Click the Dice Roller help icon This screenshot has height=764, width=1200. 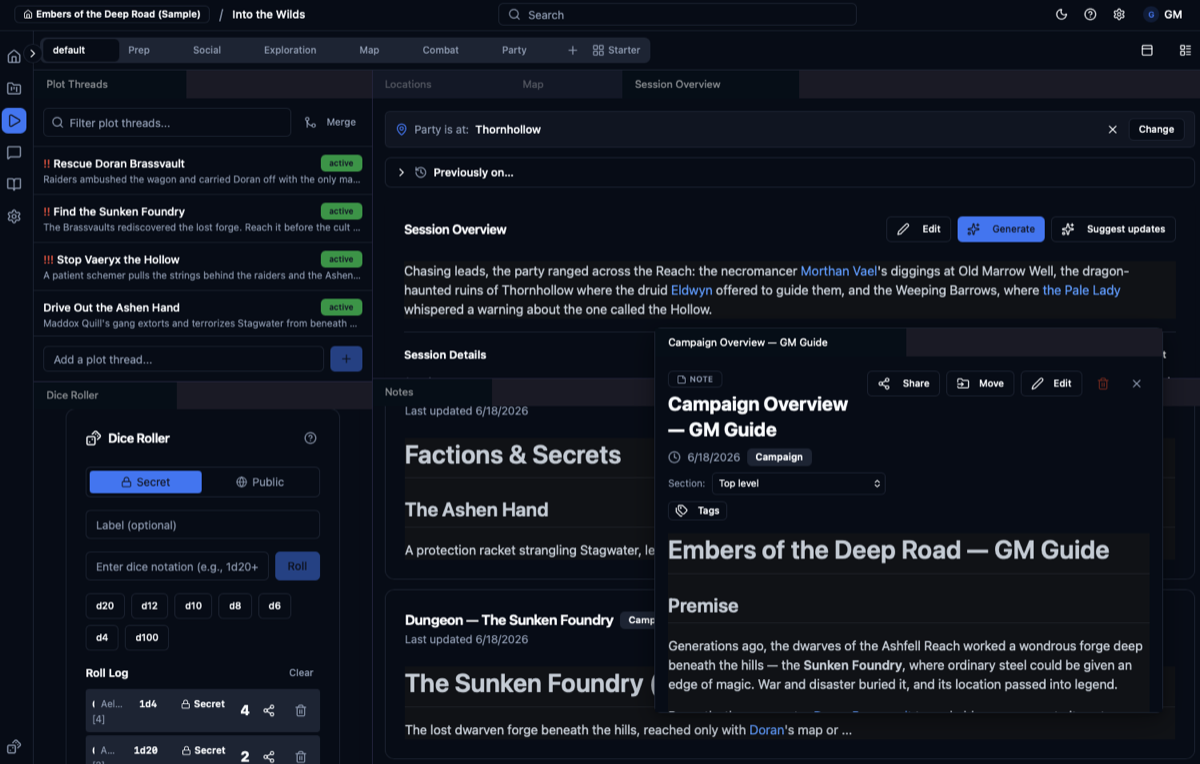pyautogui.click(x=310, y=438)
